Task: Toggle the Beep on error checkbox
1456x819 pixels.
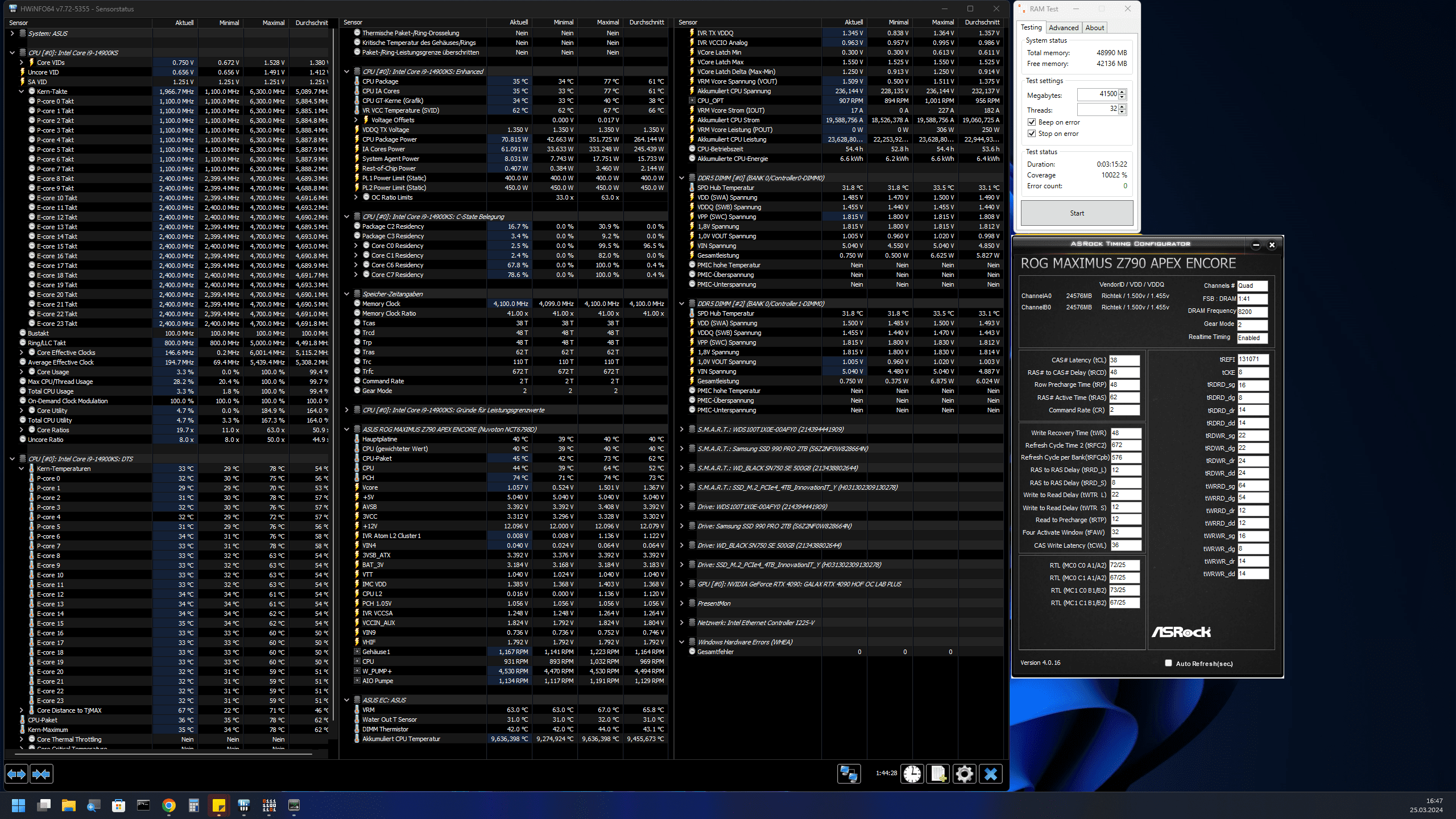Action: pos(1032,122)
